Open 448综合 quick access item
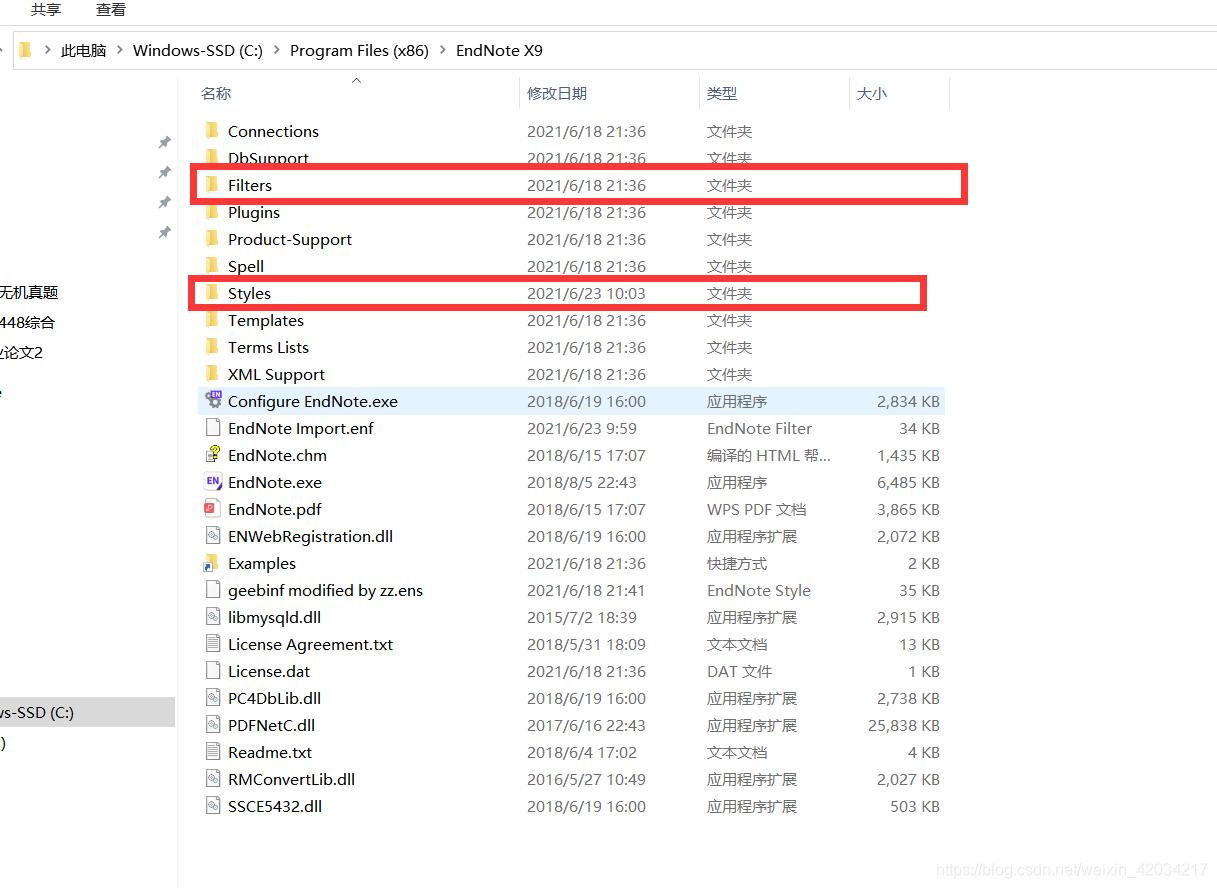 pyautogui.click(x=28, y=322)
